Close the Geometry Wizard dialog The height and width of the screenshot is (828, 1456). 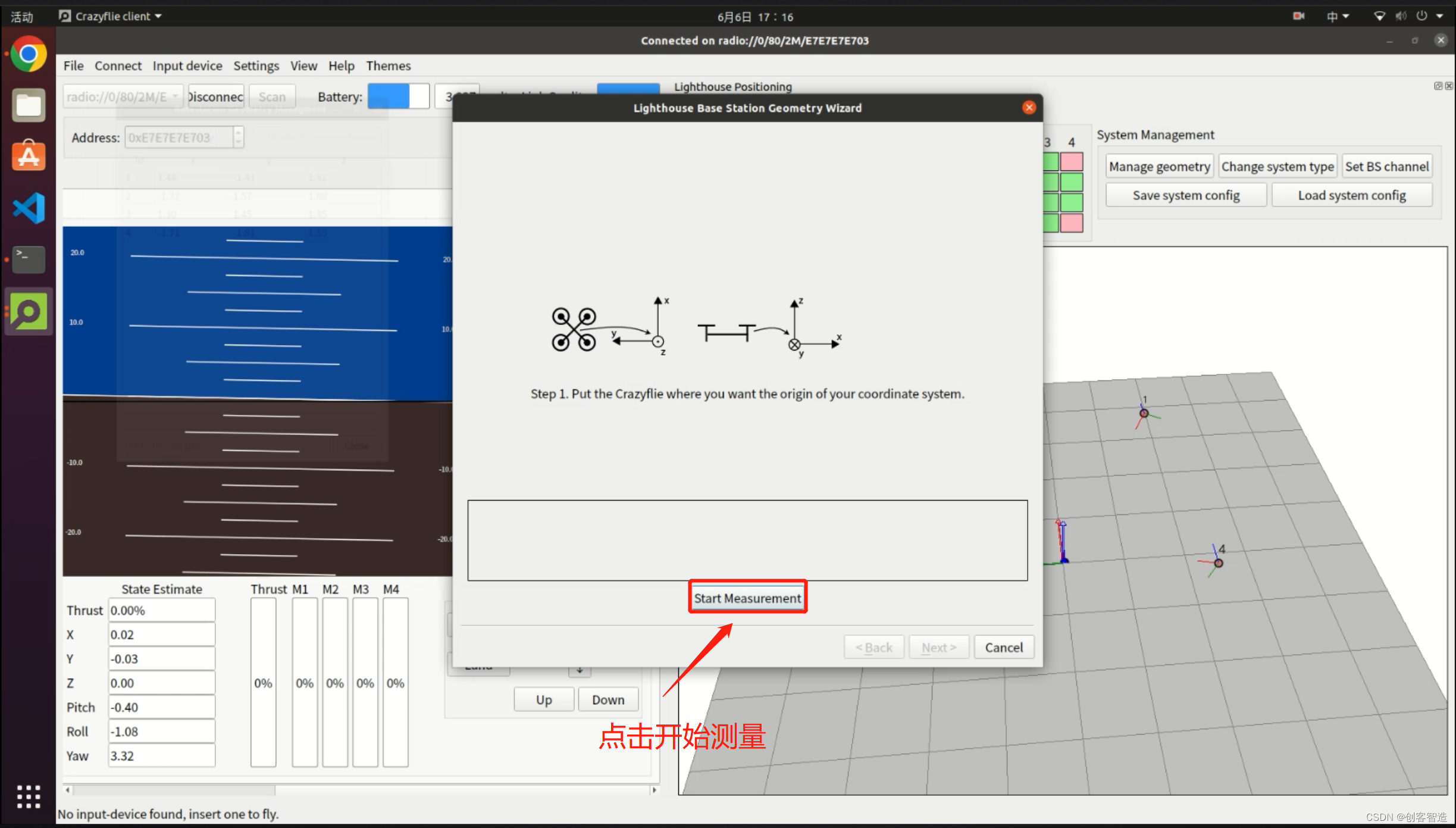click(1029, 108)
